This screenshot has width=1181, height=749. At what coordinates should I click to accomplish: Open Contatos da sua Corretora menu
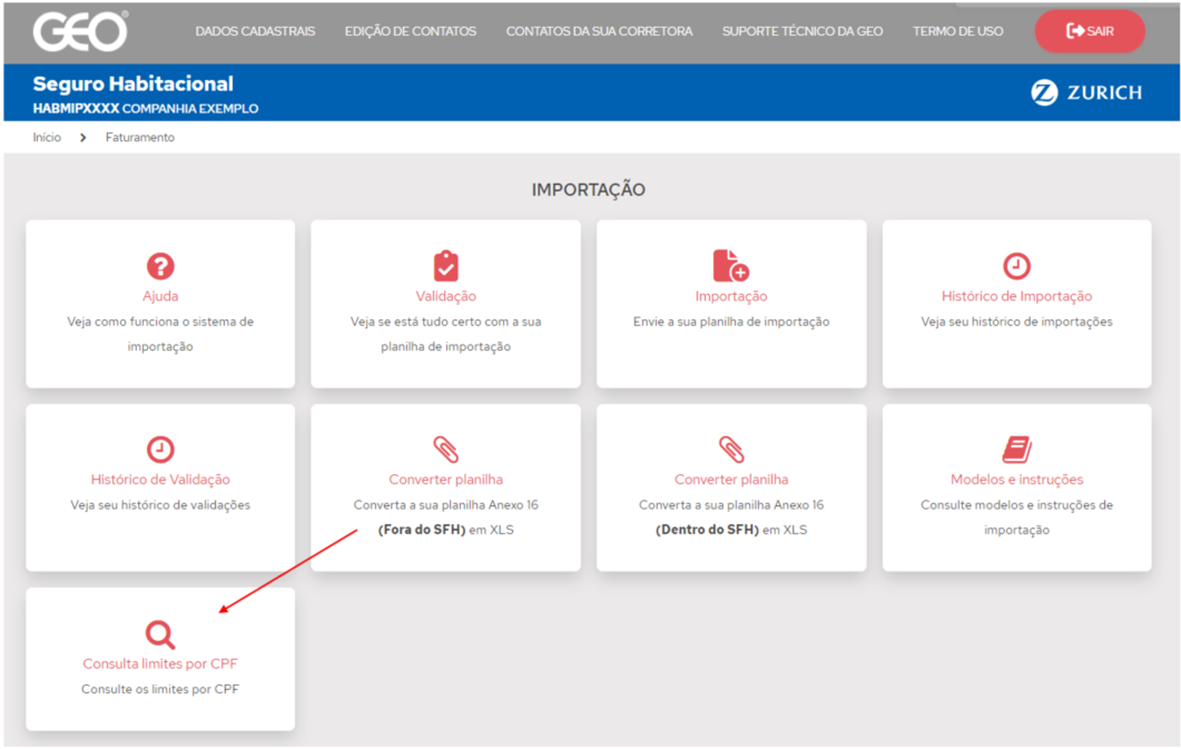pos(599,31)
